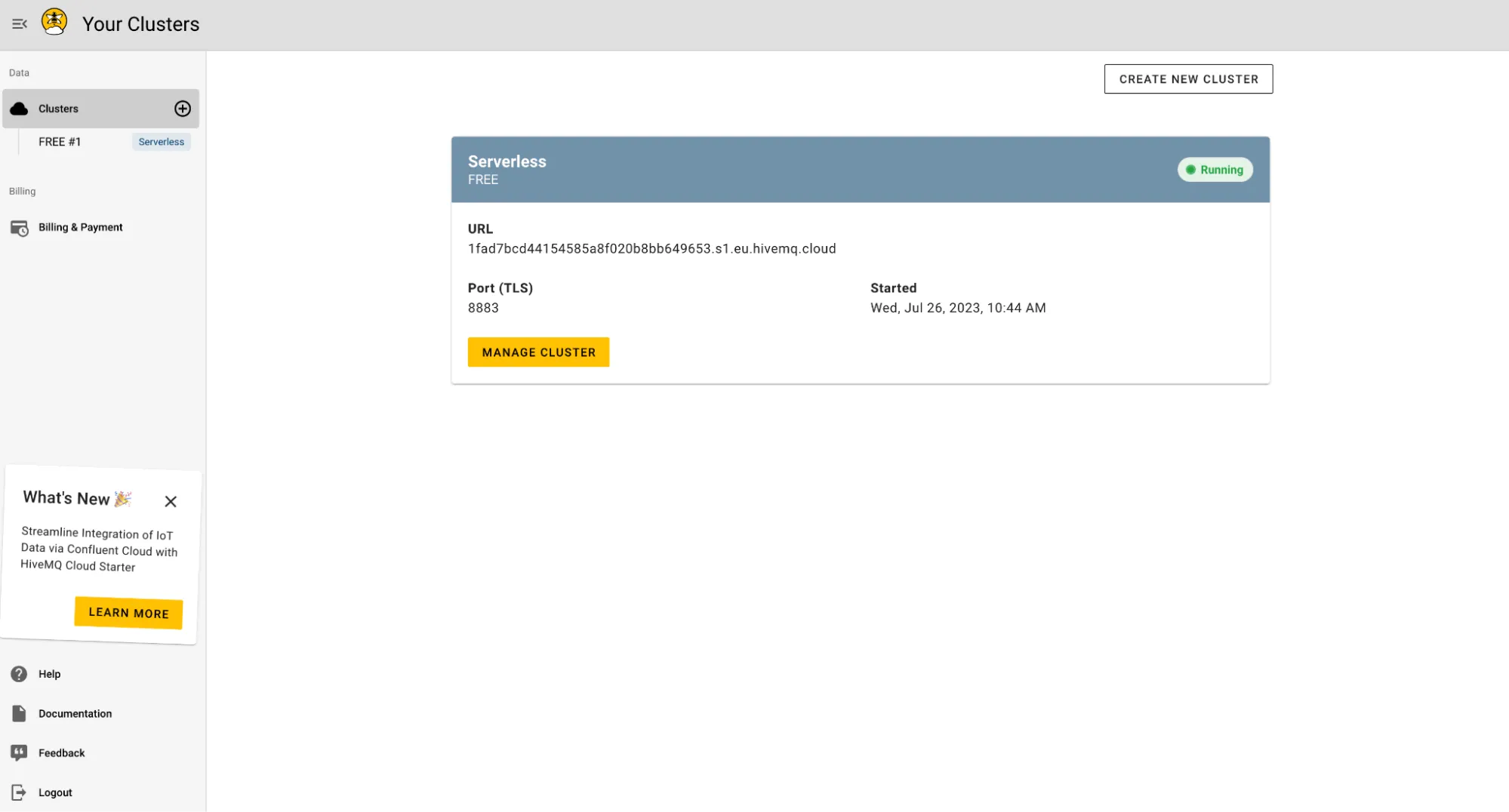Screen dimensions: 1509x812
Task: Click the Streamline Integration announcement text
Action: coord(99,549)
